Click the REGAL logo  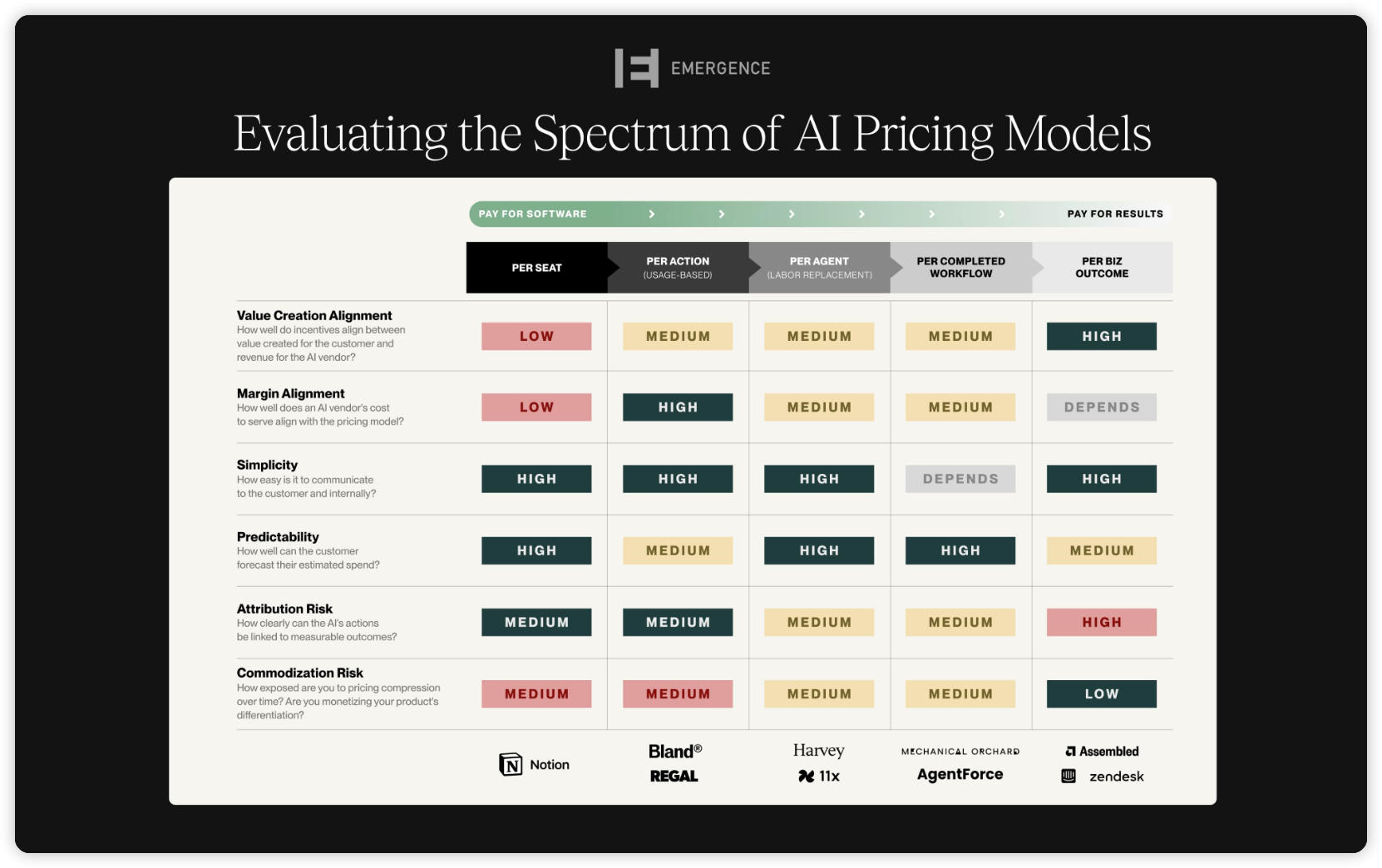click(674, 776)
